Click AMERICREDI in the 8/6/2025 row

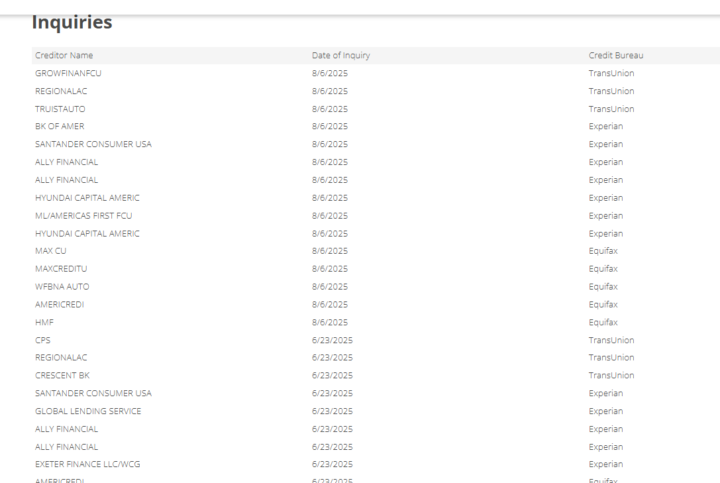pos(60,305)
